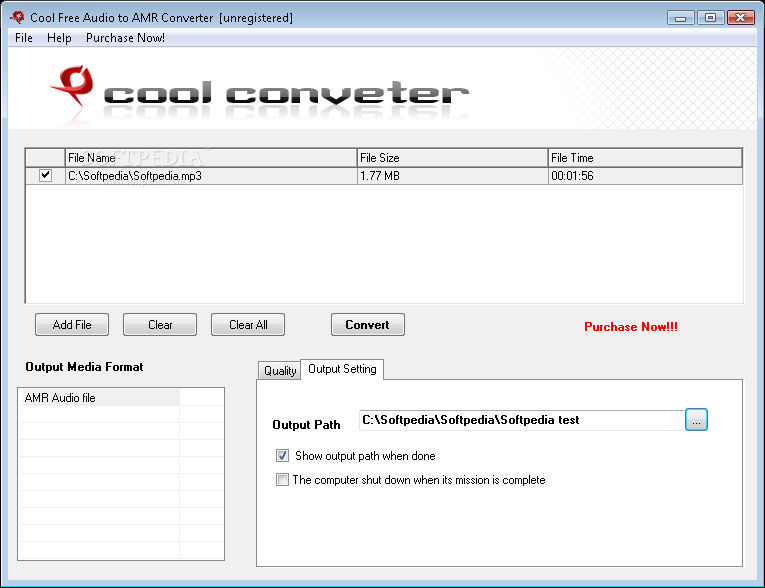Select the Output Setting tab
765x588 pixels.
(x=342, y=369)
